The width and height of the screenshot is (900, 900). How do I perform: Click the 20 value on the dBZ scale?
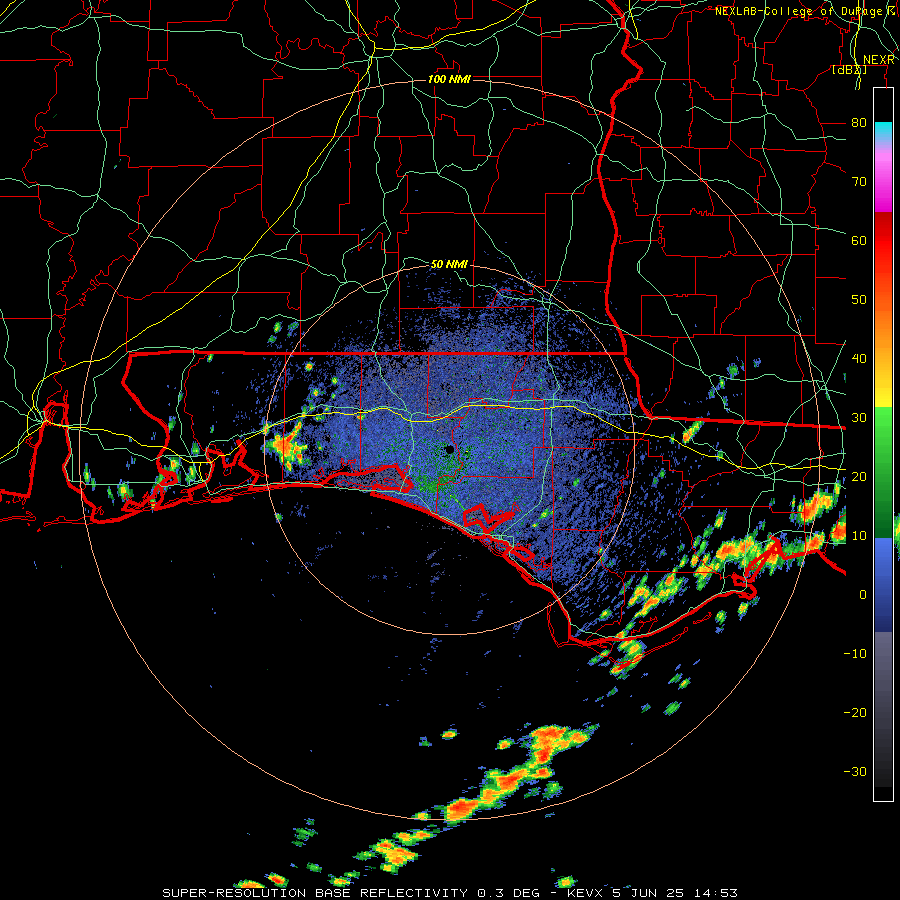[x=859, y=476]
